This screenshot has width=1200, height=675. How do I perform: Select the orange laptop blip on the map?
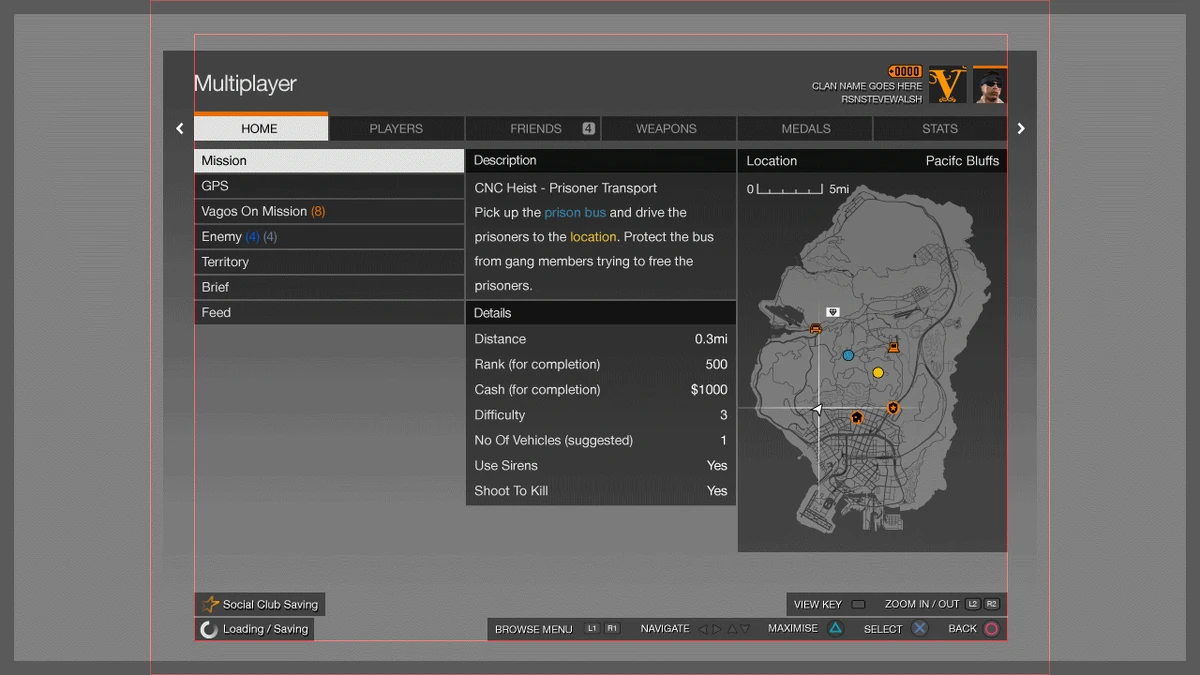point(893,346)
